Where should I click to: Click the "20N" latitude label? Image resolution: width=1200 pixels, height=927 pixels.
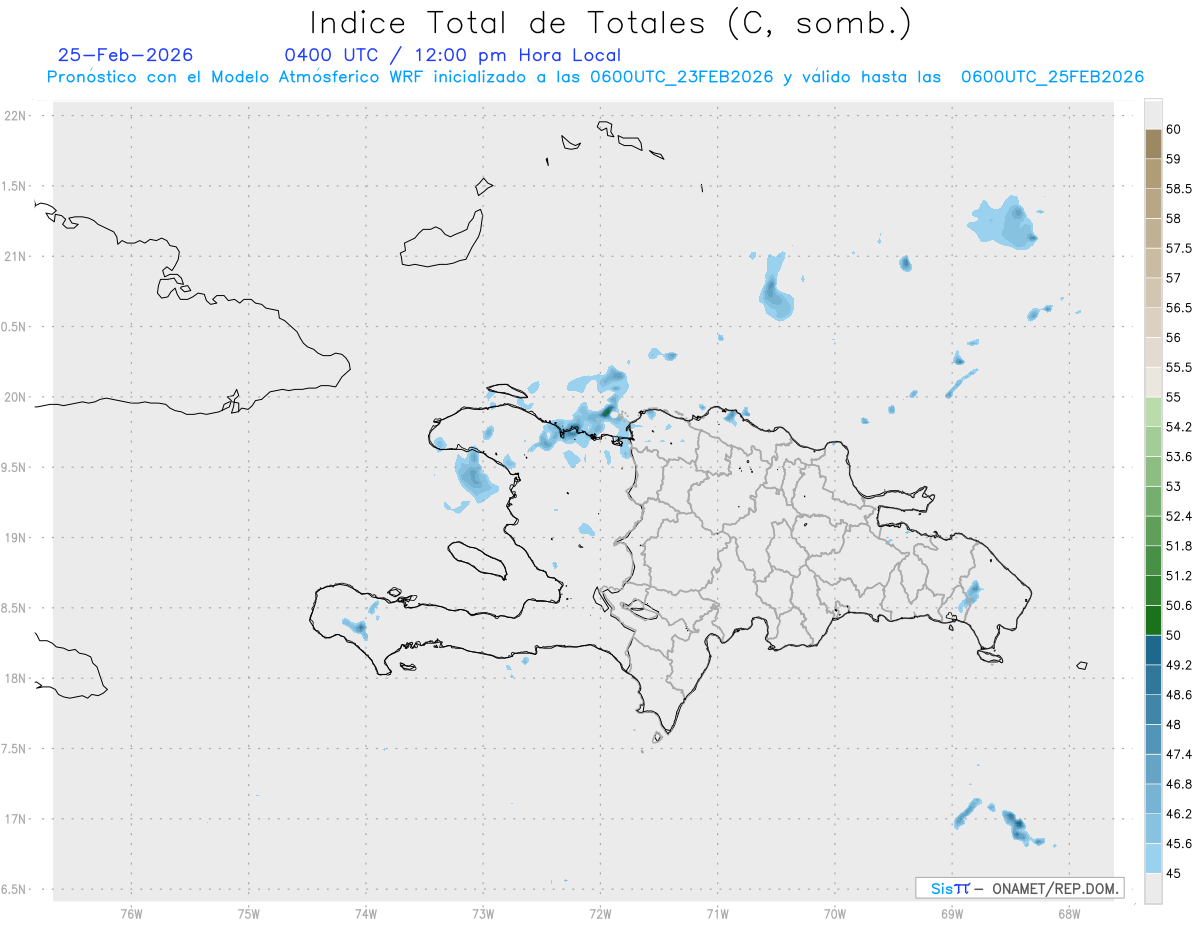[16, 397]
